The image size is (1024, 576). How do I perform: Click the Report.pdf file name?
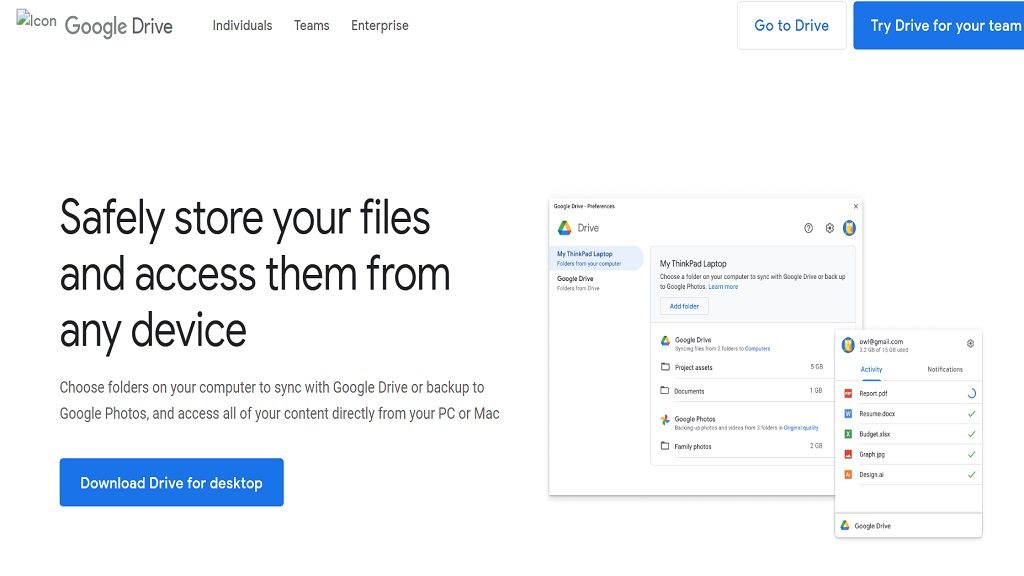(873, 394)
